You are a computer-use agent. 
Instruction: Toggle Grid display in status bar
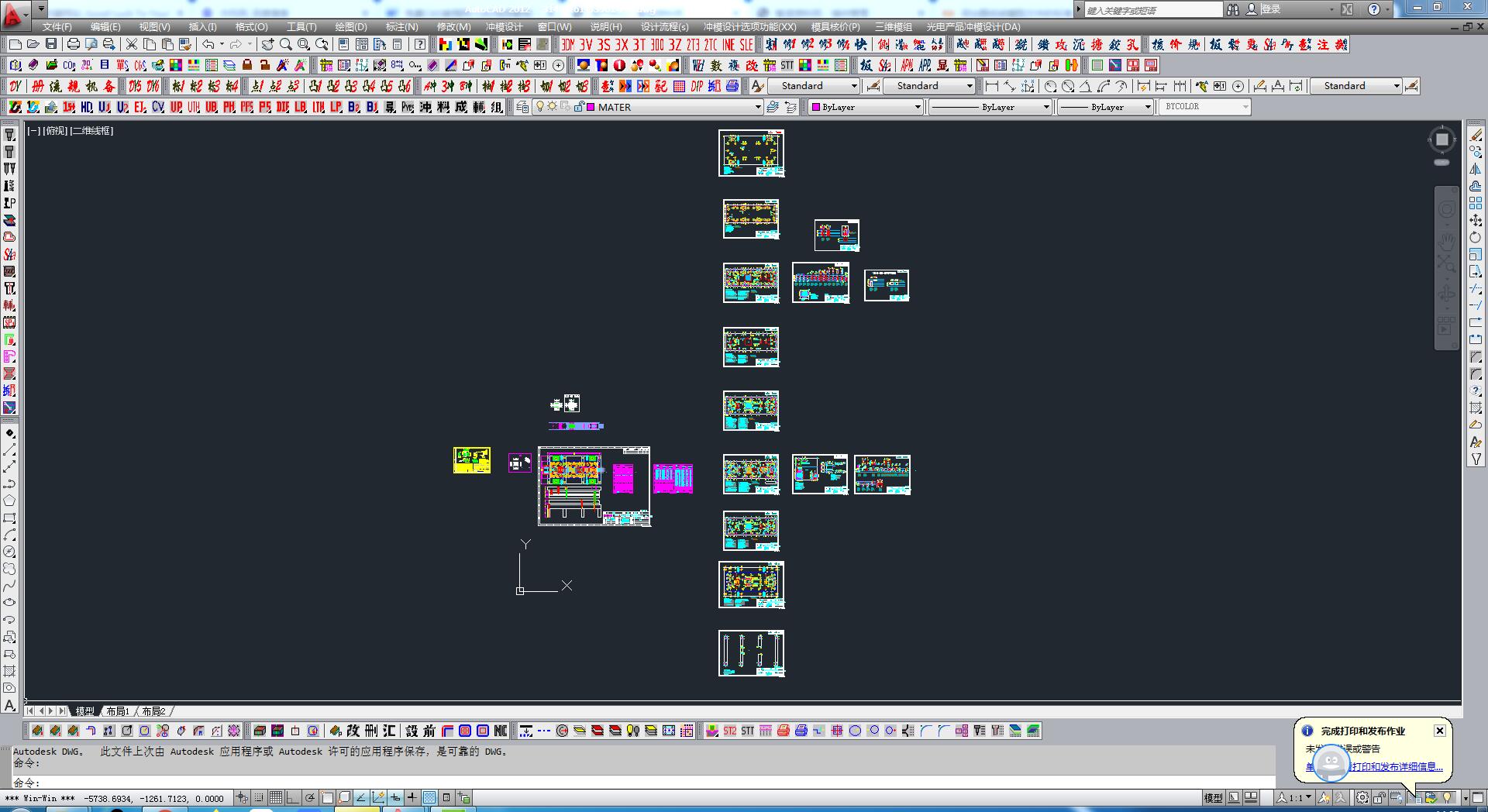[x=275, y=797]
